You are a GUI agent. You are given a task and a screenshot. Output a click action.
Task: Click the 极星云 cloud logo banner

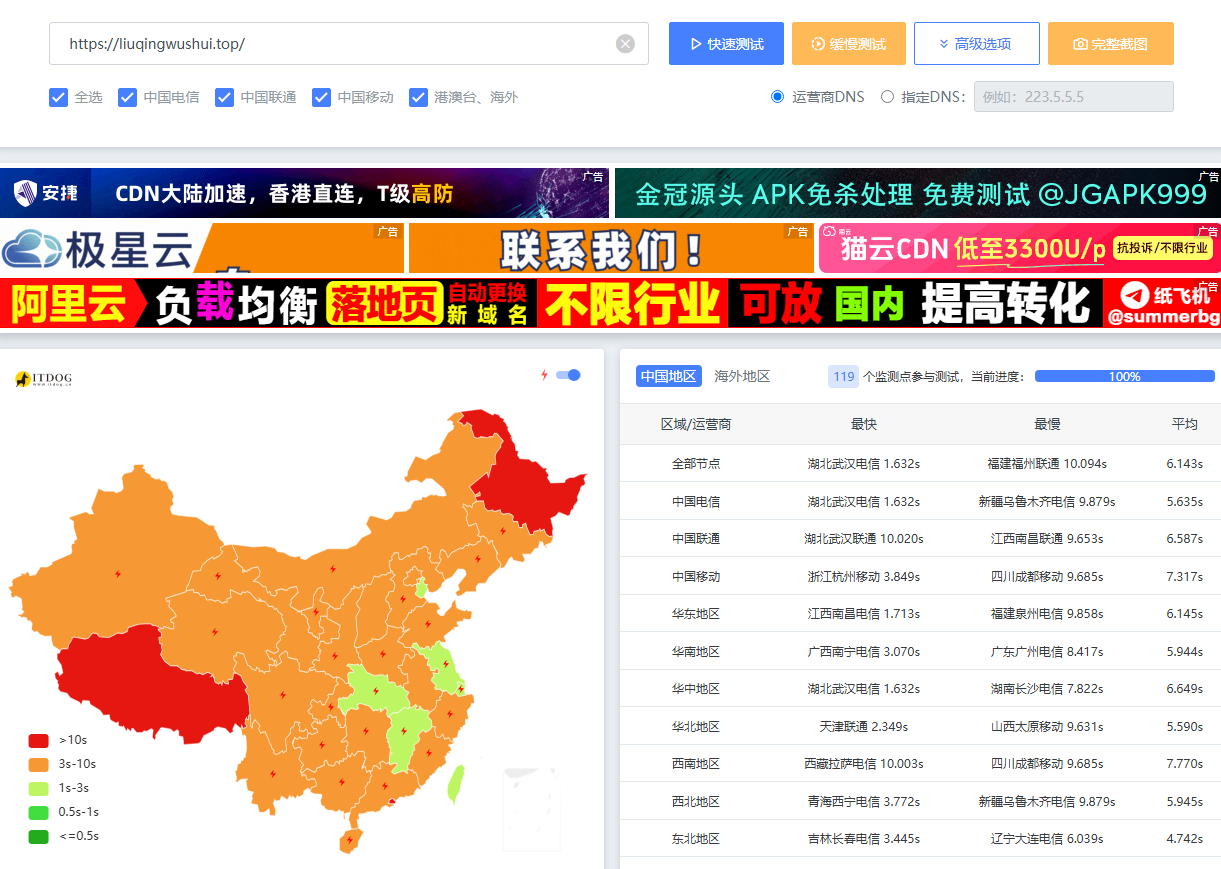coord(98,248)
